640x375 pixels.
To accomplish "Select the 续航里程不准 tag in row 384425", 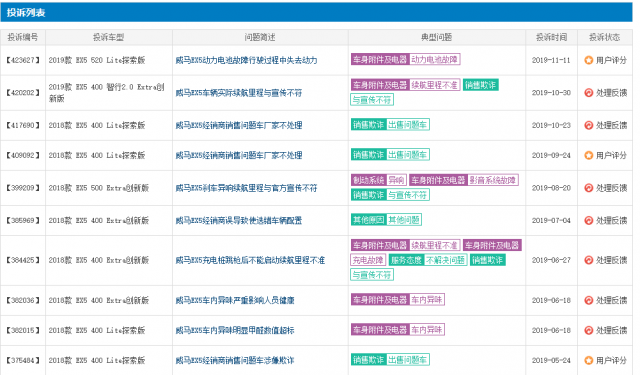I will [x=434, y=245].
